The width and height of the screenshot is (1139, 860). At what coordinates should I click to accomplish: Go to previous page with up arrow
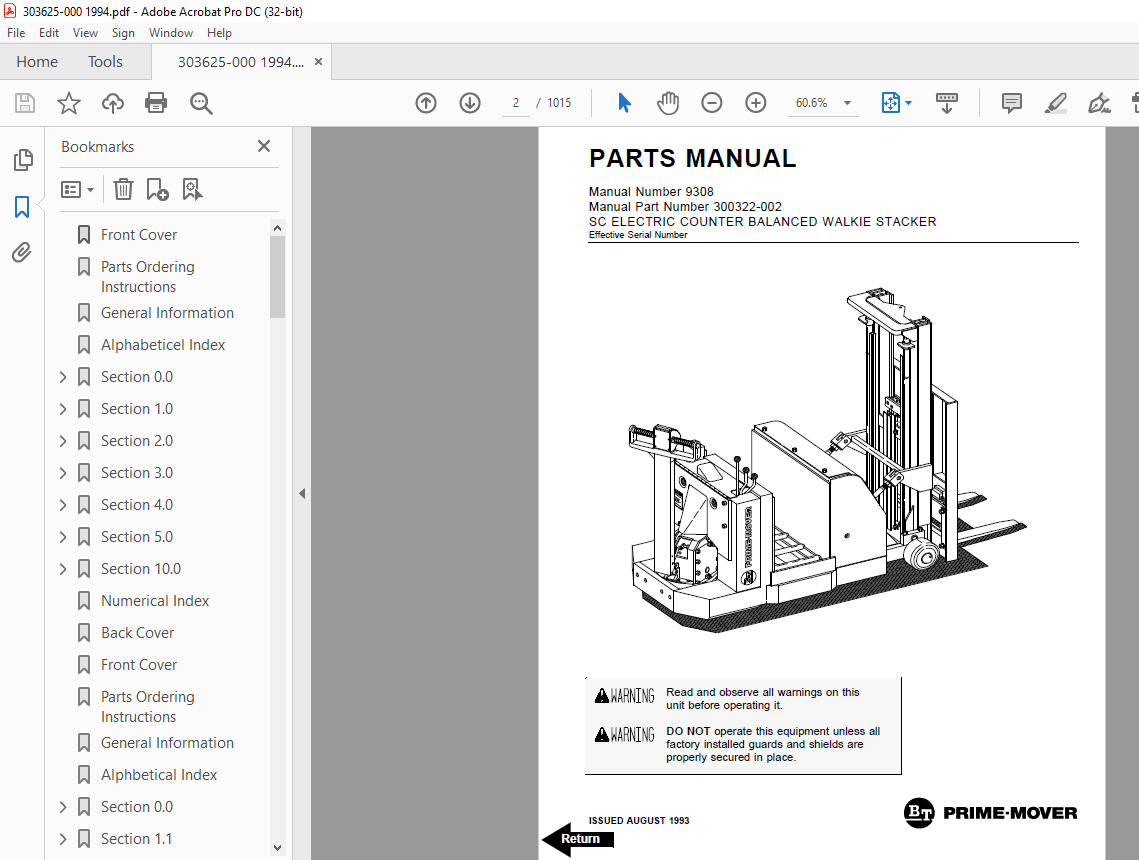426,103
